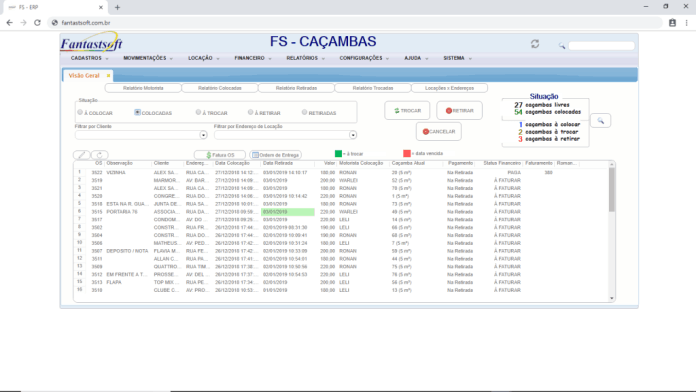696x392 pixels.
Task: Click the Ordem de Entrega button
Action: tap(275, 155)
